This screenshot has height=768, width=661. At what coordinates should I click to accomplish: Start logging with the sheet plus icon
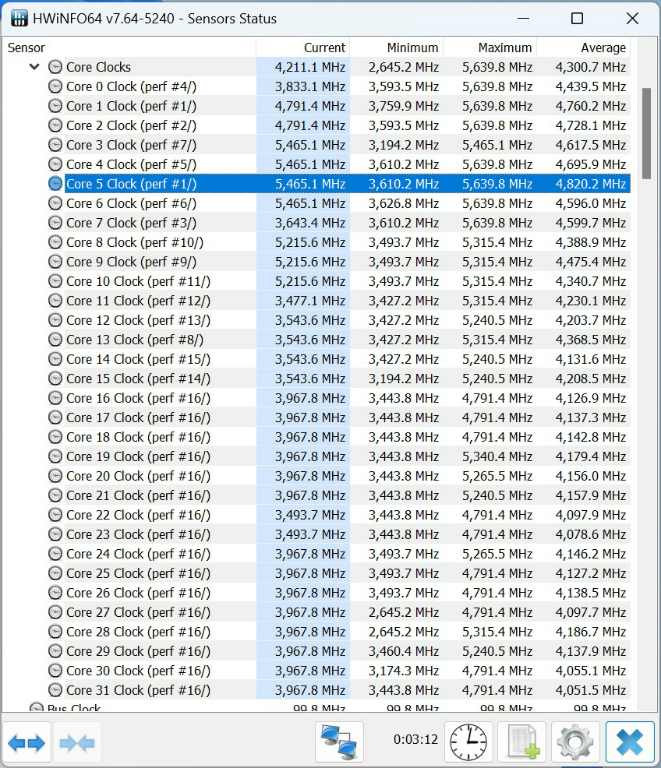(522, 742)
